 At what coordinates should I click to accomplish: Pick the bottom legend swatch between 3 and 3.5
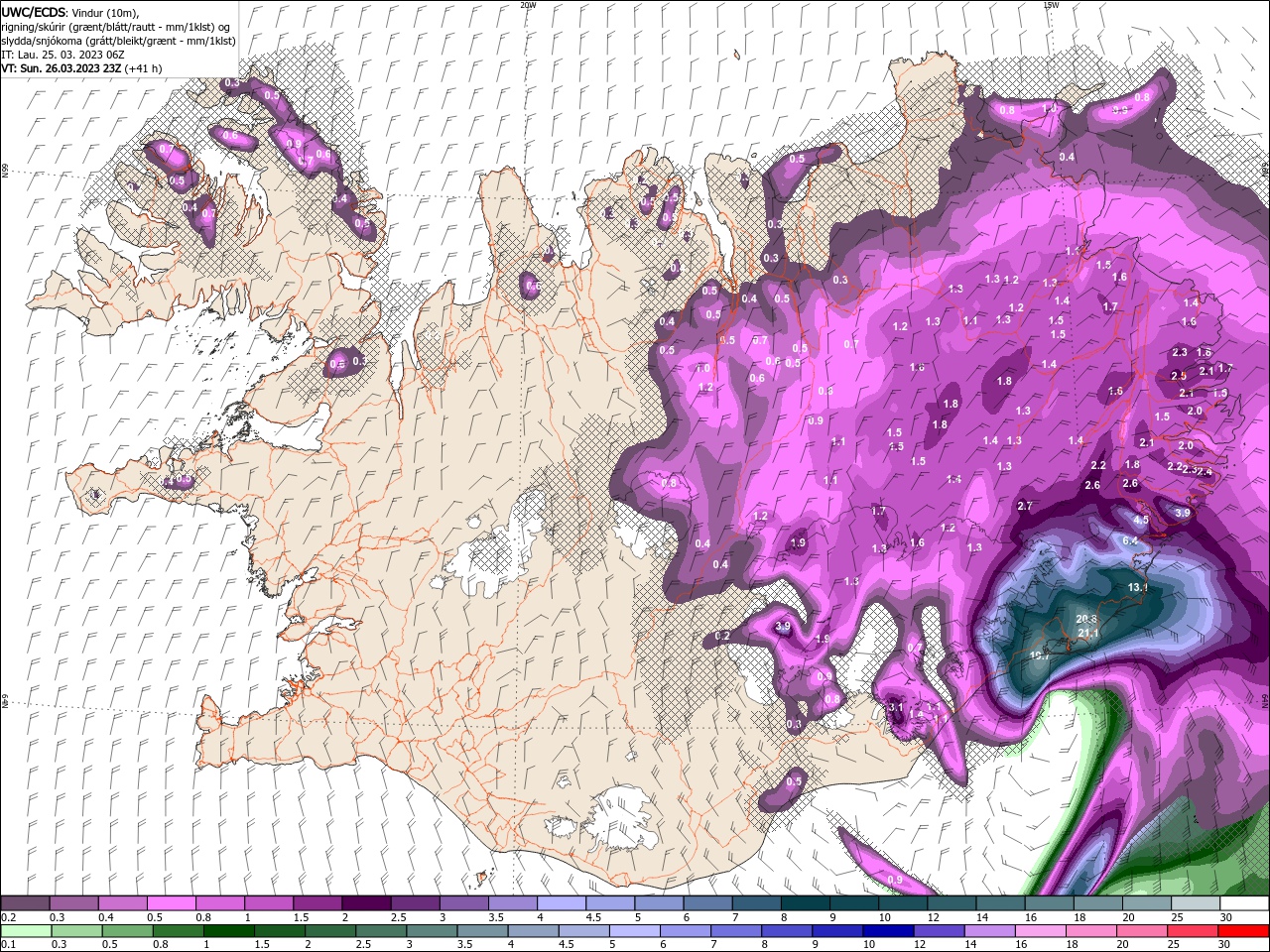click(432, 931)
